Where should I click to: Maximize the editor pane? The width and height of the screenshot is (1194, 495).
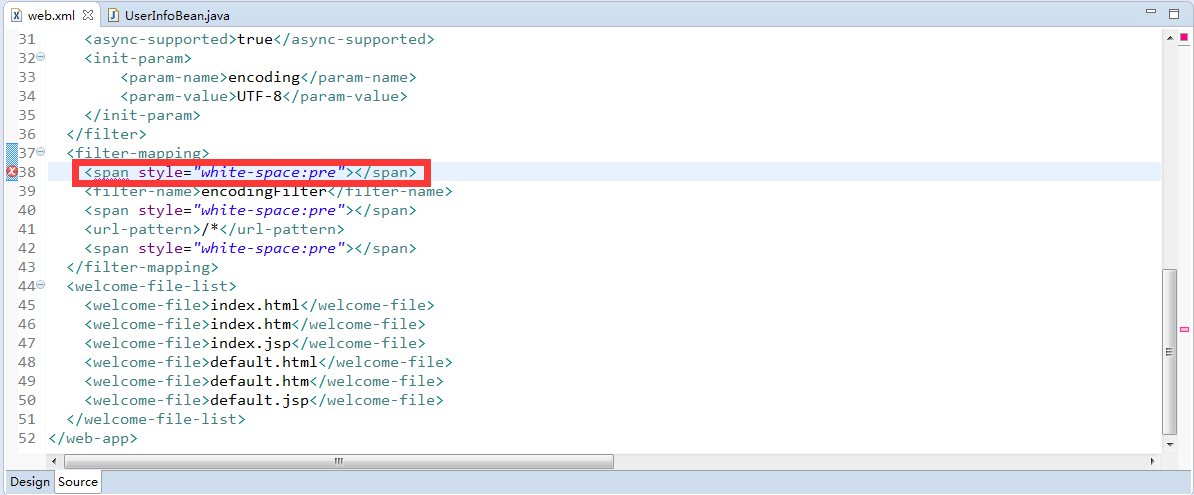(1173, 12)
